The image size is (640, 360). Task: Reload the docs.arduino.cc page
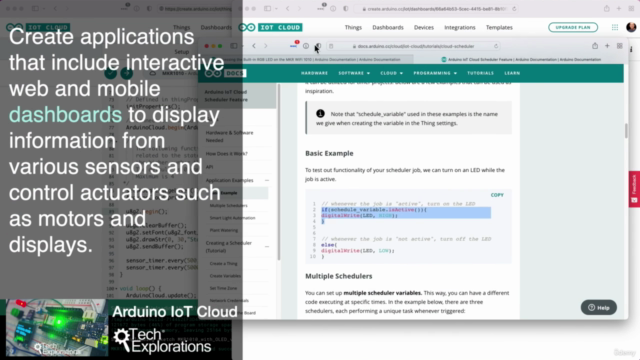point(496,46)
